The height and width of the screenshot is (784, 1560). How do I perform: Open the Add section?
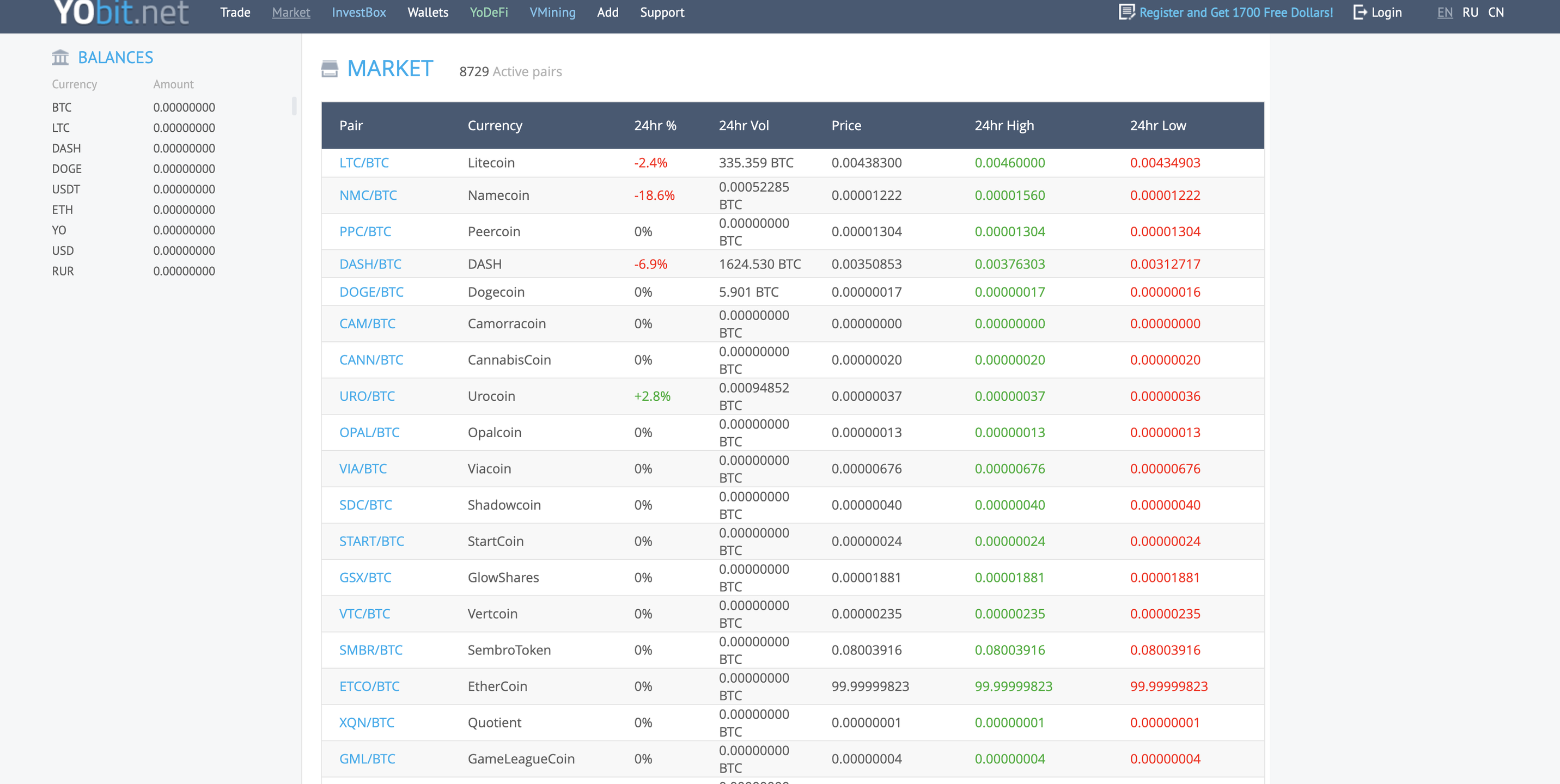pyautogui.click(x=607, y=12)
